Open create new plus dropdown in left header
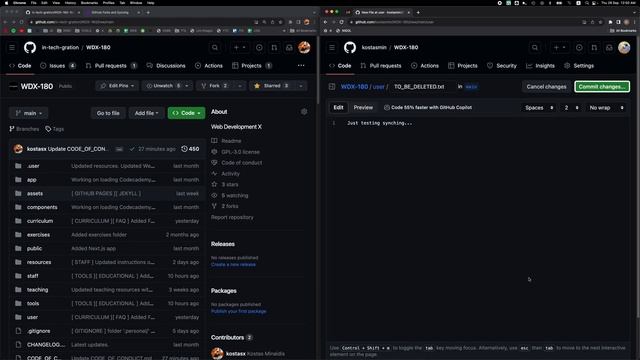 (x=240, y=47)
